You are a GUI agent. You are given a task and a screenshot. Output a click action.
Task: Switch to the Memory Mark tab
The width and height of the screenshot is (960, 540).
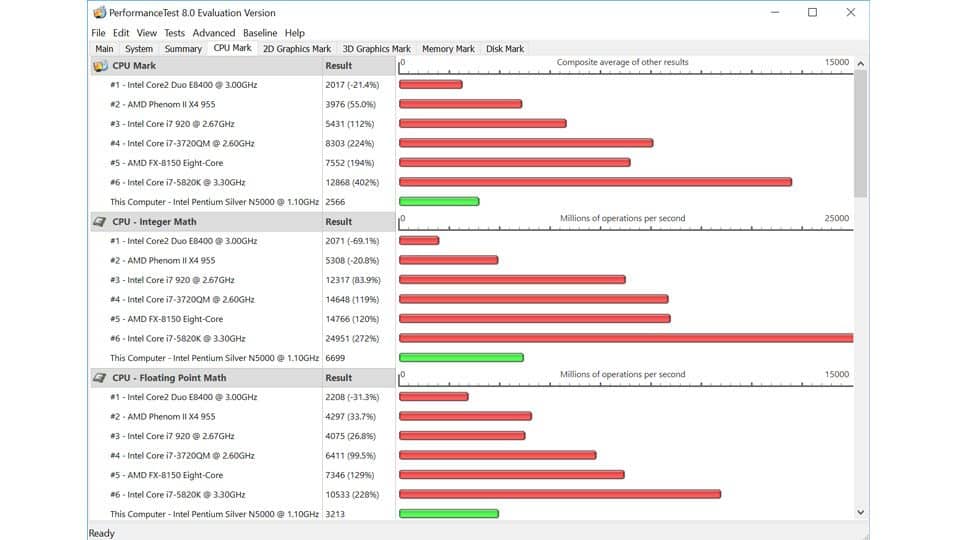coord(448,49)
